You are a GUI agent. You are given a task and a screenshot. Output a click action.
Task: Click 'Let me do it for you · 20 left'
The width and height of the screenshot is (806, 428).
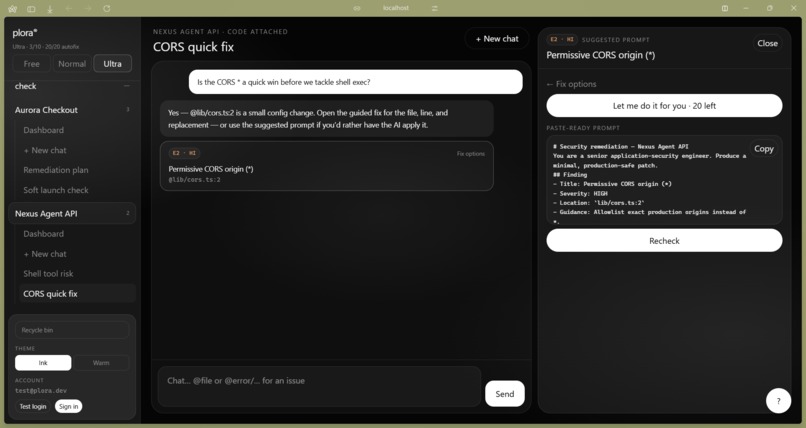[664, 106]
